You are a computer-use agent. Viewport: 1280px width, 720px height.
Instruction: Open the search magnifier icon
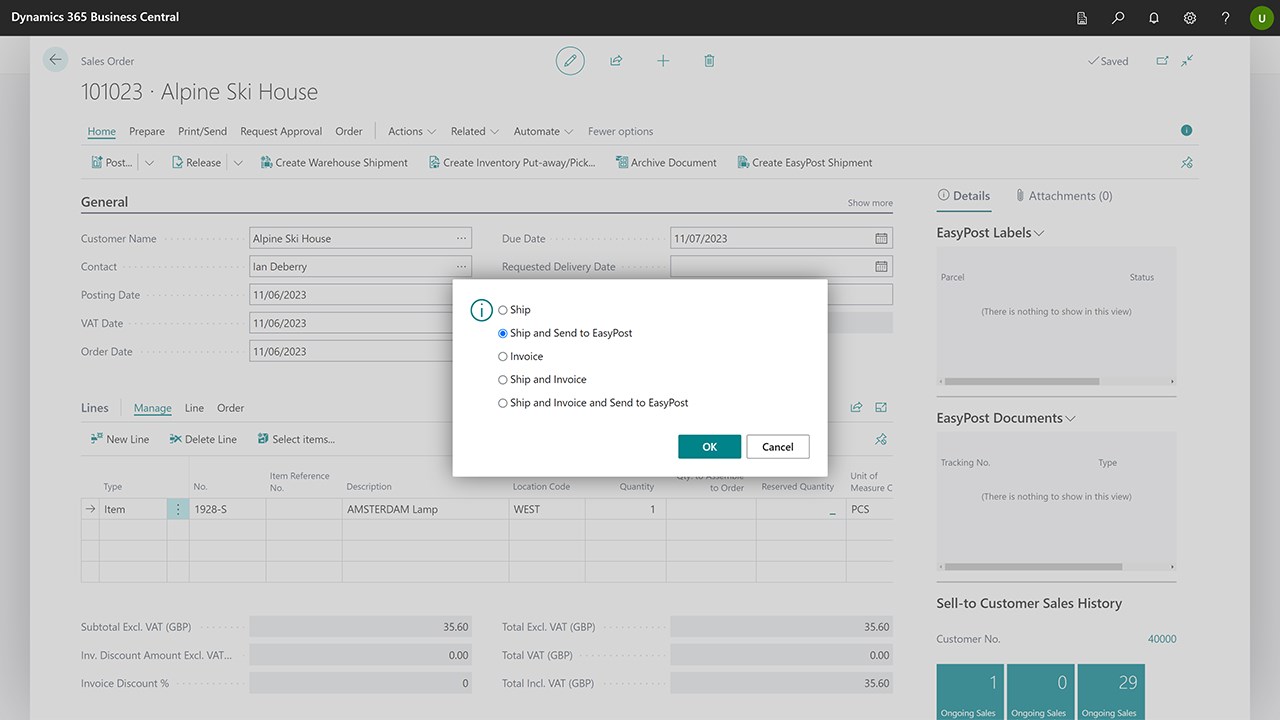pos(1118,18)
